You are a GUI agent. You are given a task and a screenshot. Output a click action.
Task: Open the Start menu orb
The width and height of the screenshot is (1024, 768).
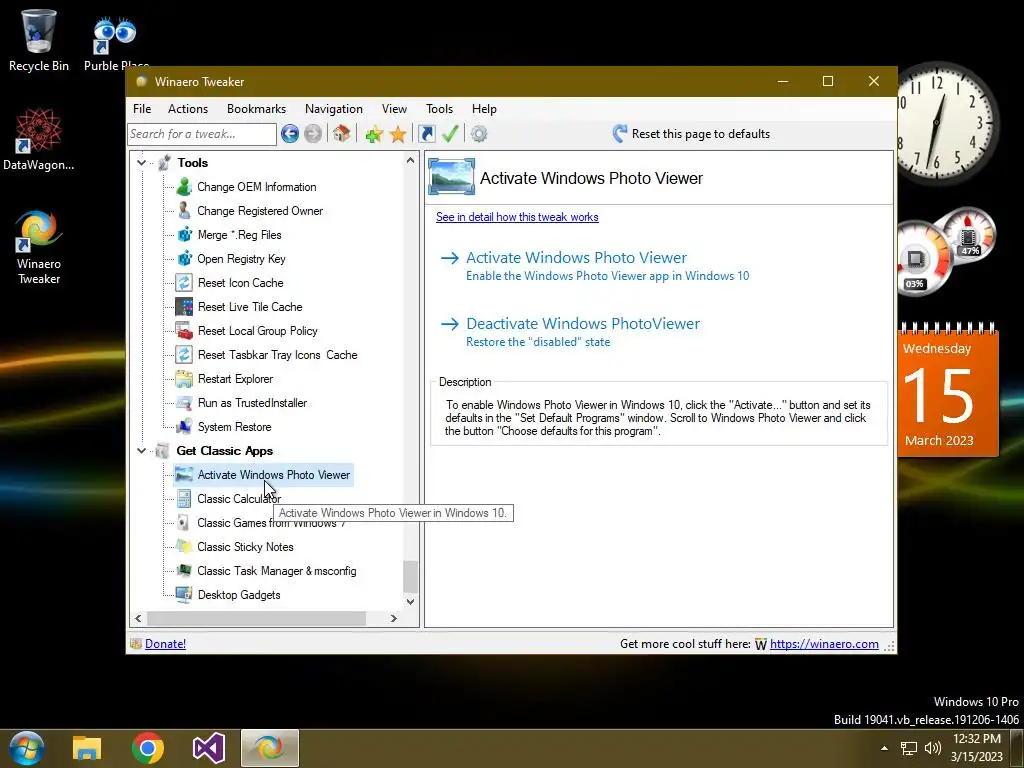pos(26,748)
